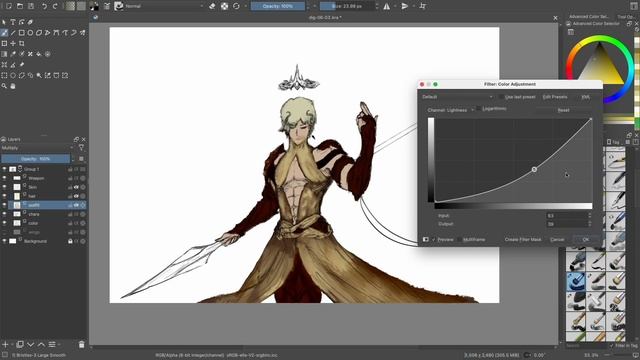Select the Fill bucket tool

coord(39,54)
